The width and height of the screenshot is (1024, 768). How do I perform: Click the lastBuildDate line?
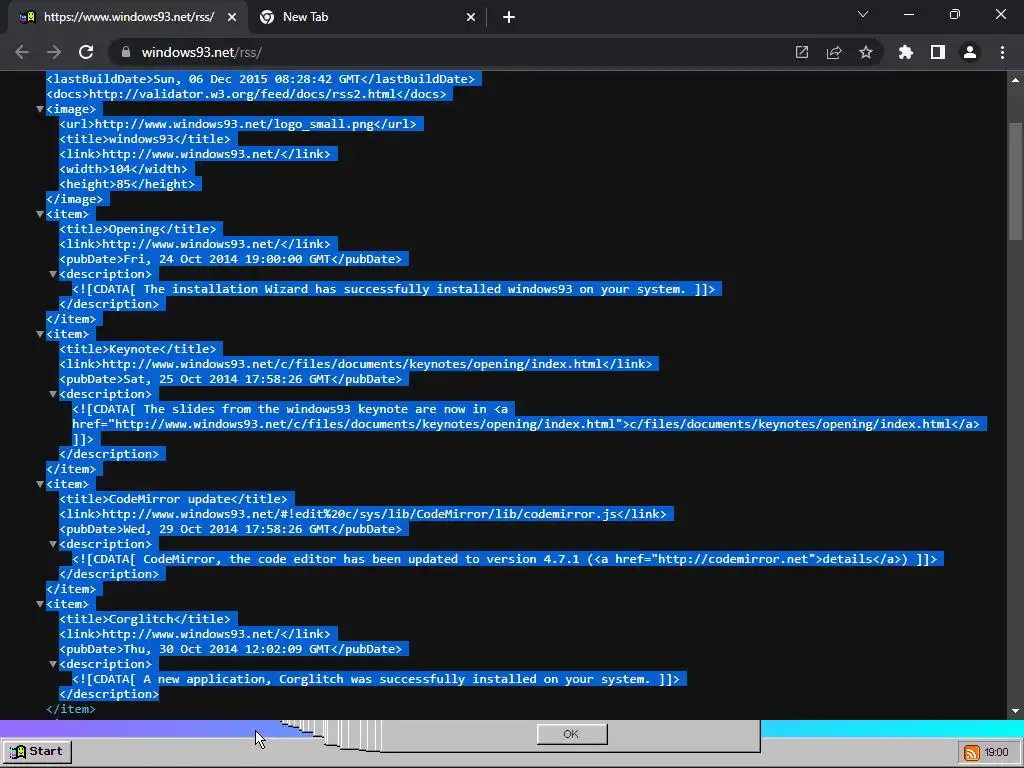click(x=261, y=79)
